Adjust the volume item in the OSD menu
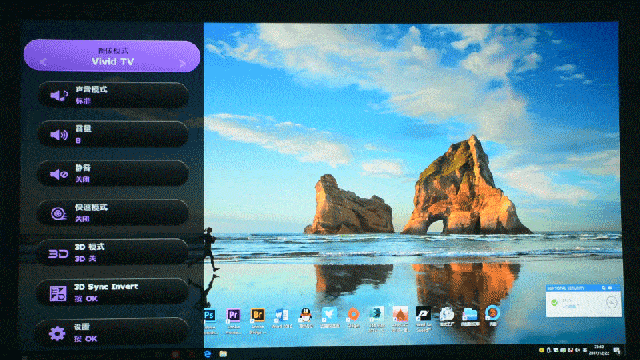 (113, 134)
